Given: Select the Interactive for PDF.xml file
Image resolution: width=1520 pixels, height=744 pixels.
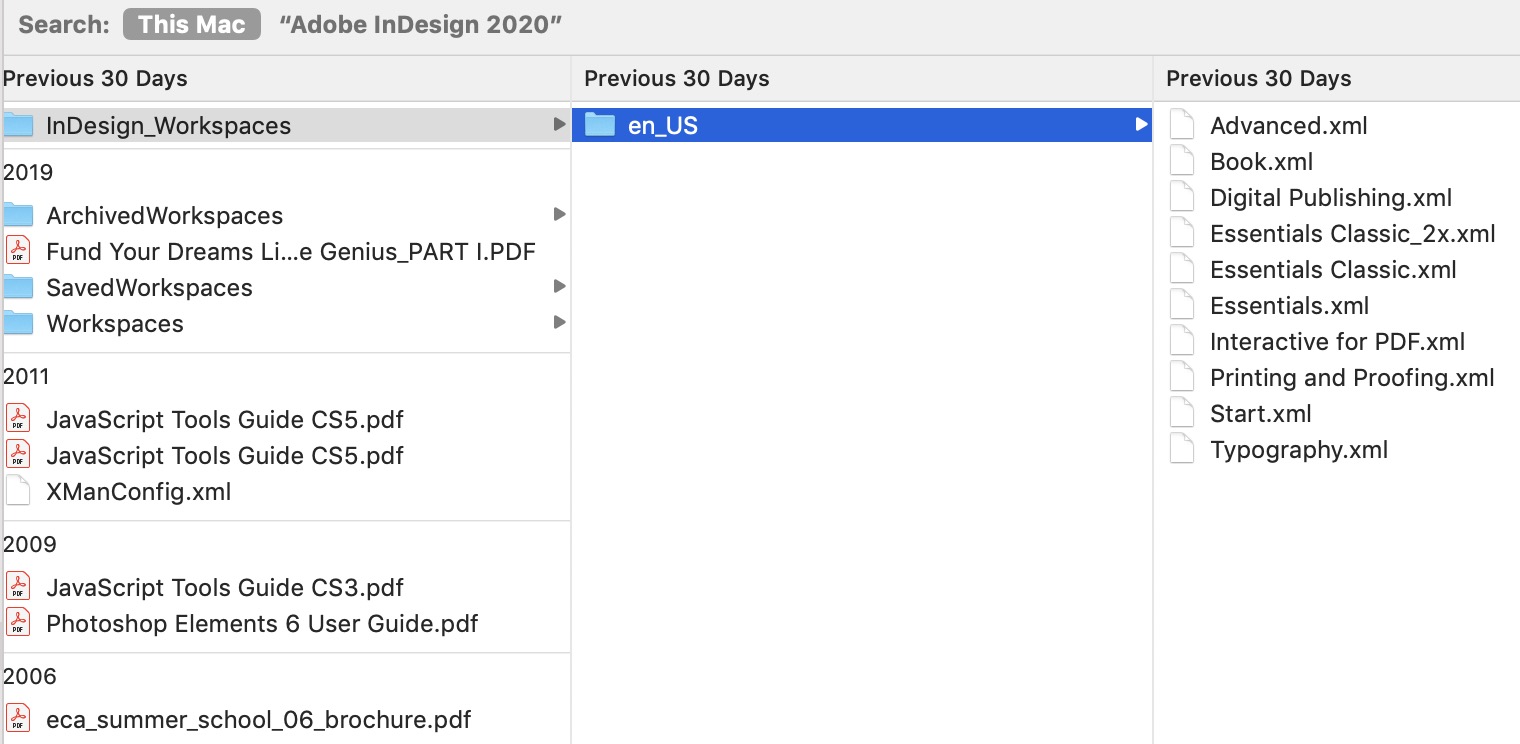Looking at the screenshot, I should click(x=1338, y=341).
